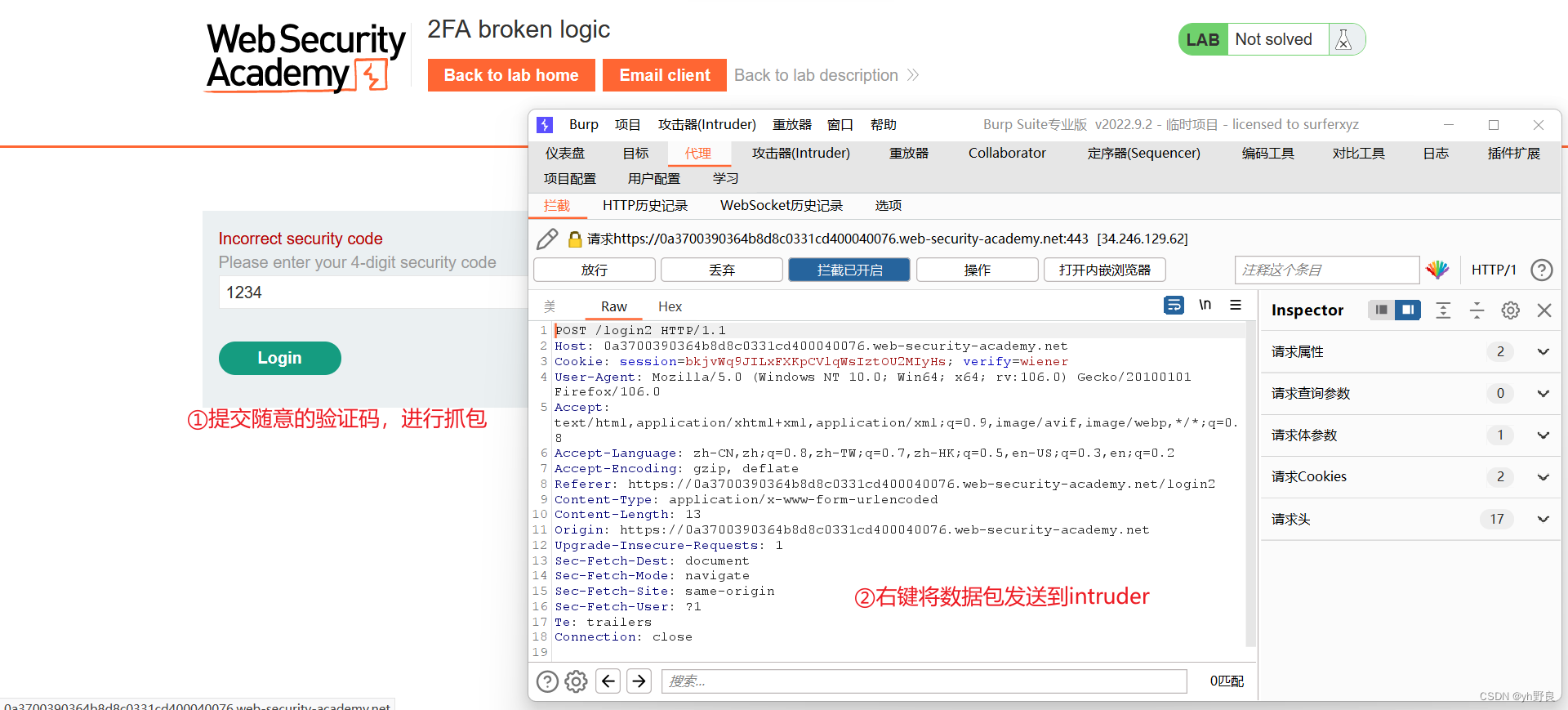Screen dimensions: 1568x710
Task: Go to next search match arrow
Action: click(639, 681)
